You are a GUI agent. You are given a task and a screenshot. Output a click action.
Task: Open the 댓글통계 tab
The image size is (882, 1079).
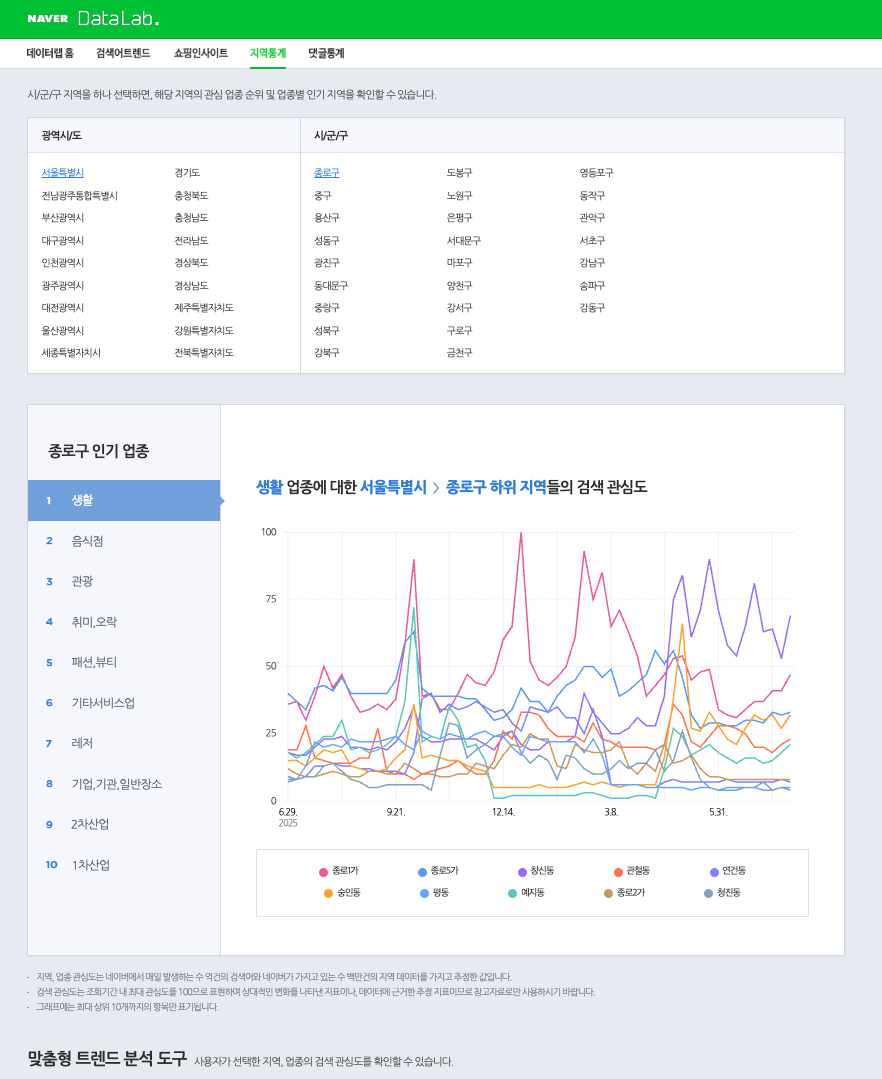(326, 53)
